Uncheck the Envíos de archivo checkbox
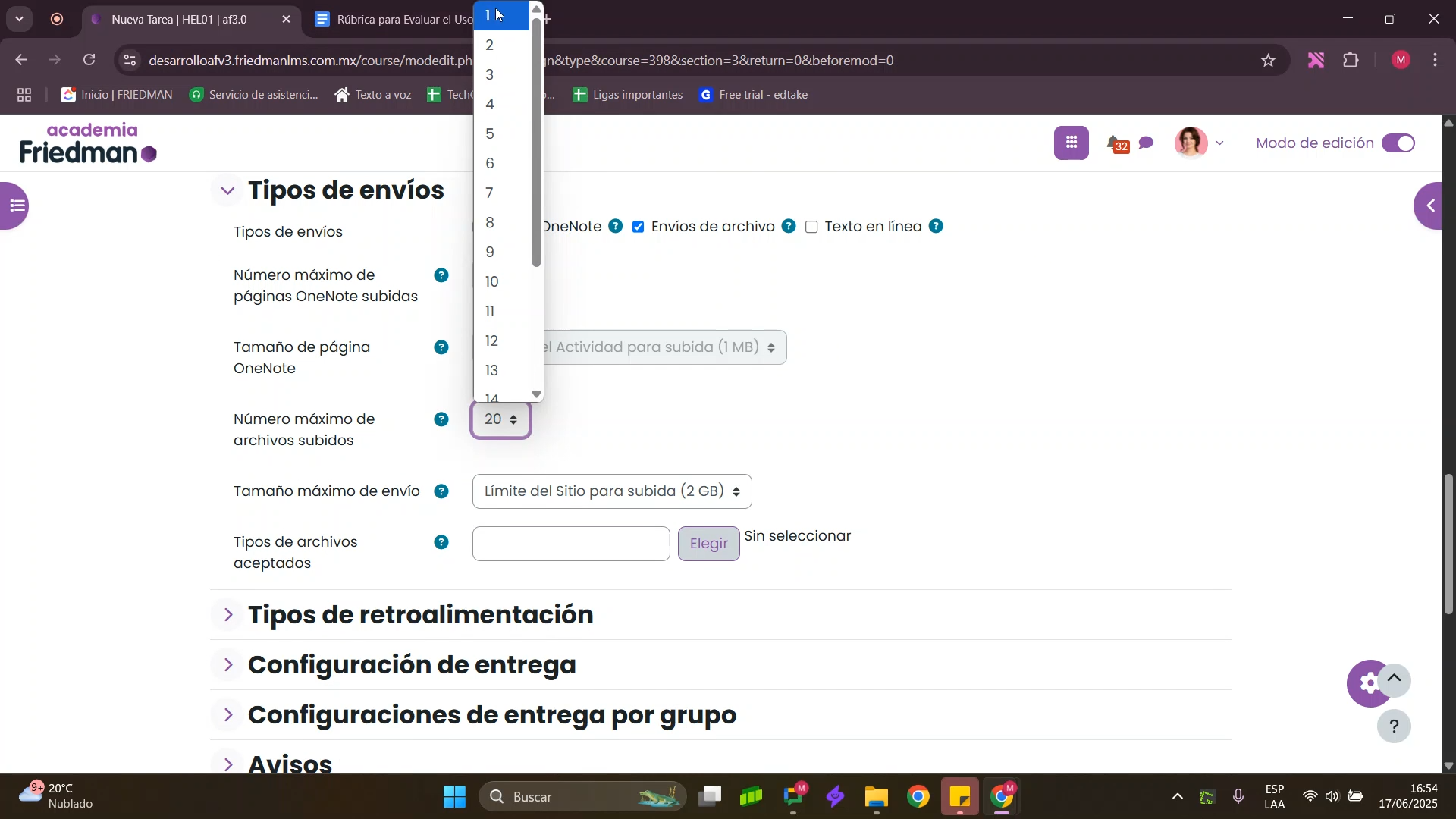 639,227
